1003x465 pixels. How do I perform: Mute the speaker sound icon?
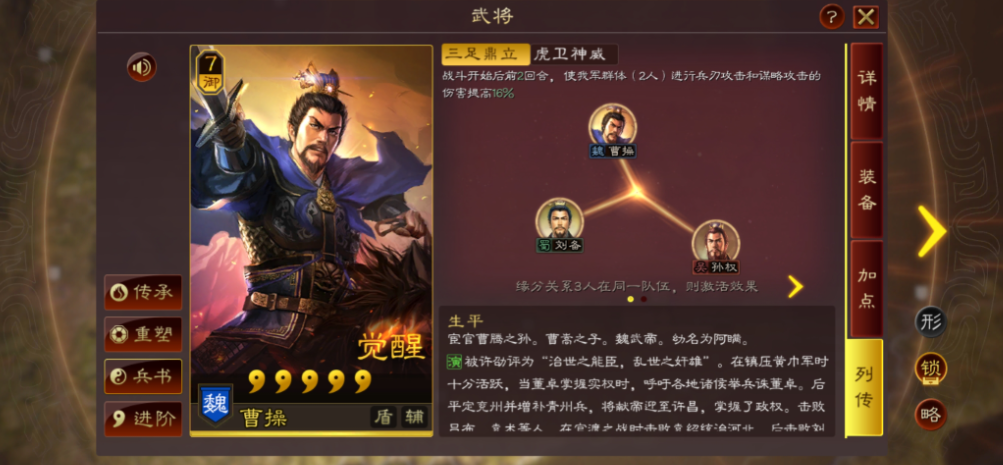click(x=141, y=67)
